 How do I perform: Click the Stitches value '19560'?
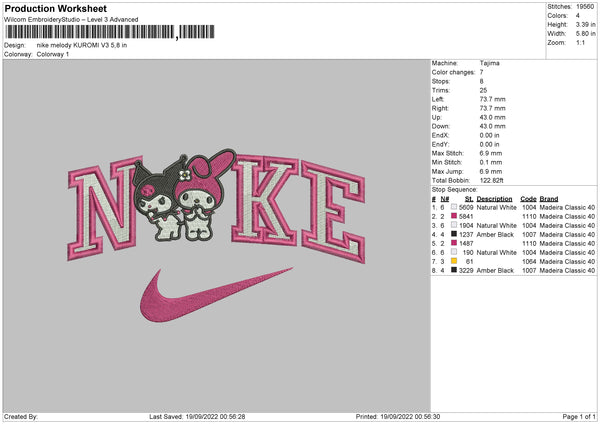585,7
